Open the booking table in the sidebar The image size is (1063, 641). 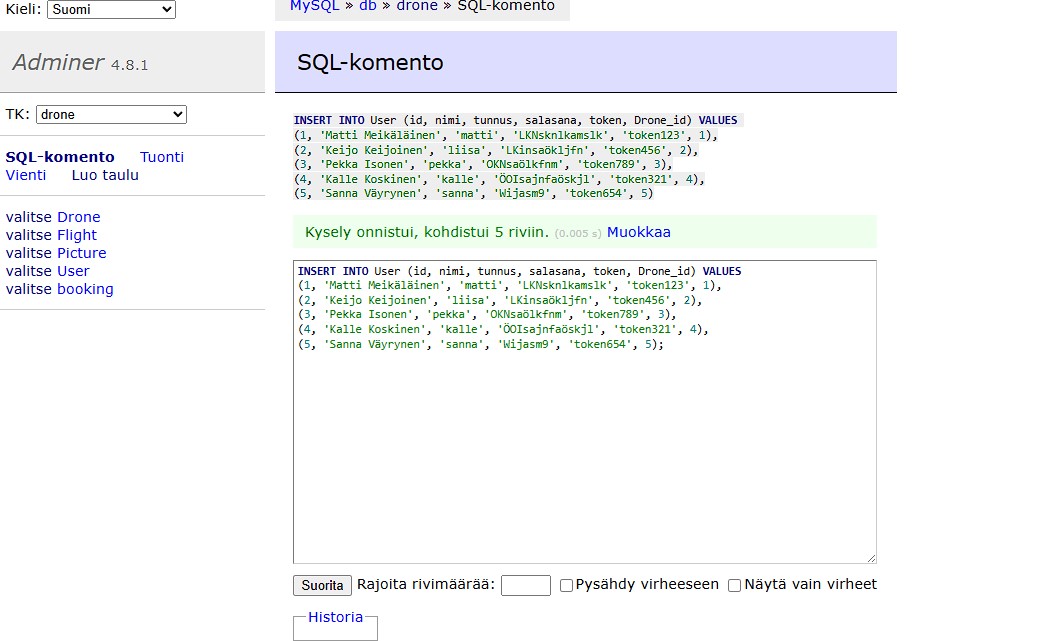(x=85, y=289)
